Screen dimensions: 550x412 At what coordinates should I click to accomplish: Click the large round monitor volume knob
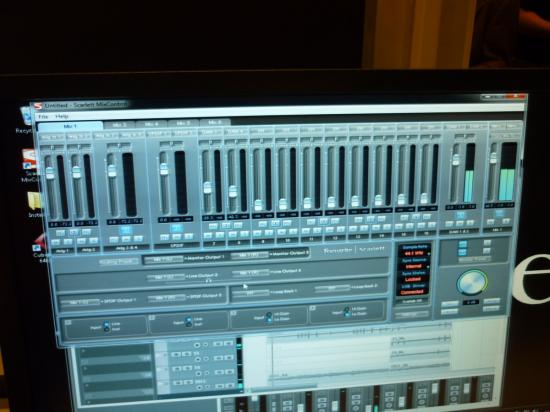(x=472, y=283)
